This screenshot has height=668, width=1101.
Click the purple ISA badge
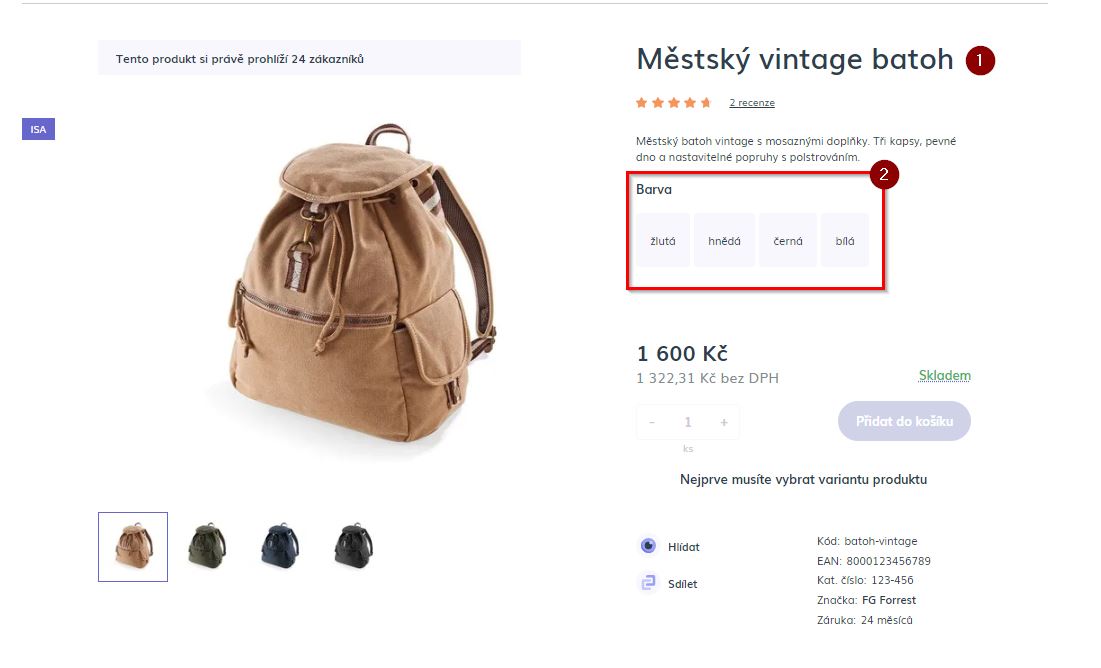point(37,128)
